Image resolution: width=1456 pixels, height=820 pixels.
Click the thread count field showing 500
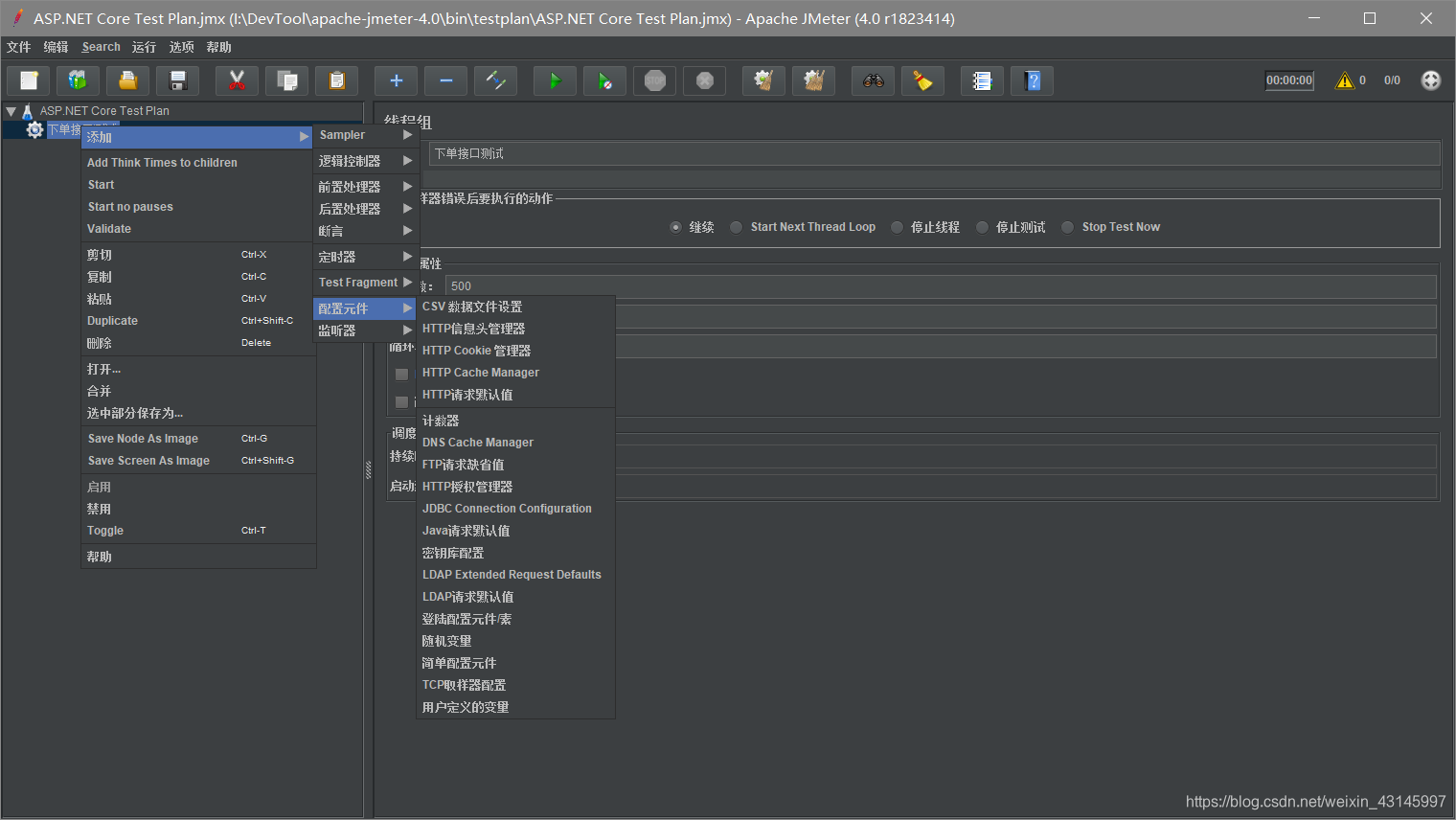coord(941,286)
